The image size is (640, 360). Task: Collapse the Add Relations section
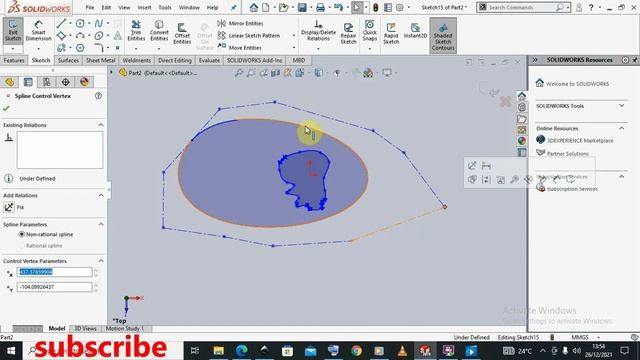click(101, 195)
